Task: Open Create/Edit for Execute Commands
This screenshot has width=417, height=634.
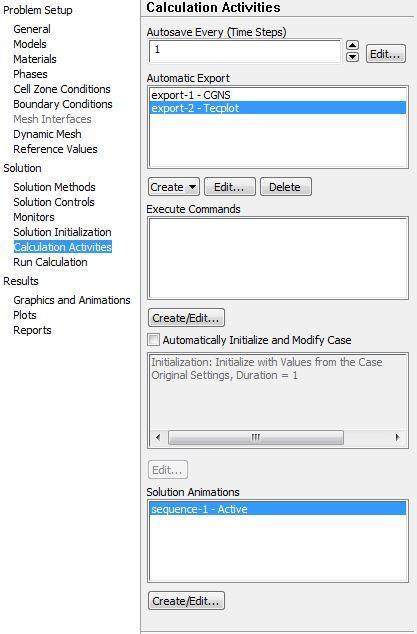Action: [186, 318]
